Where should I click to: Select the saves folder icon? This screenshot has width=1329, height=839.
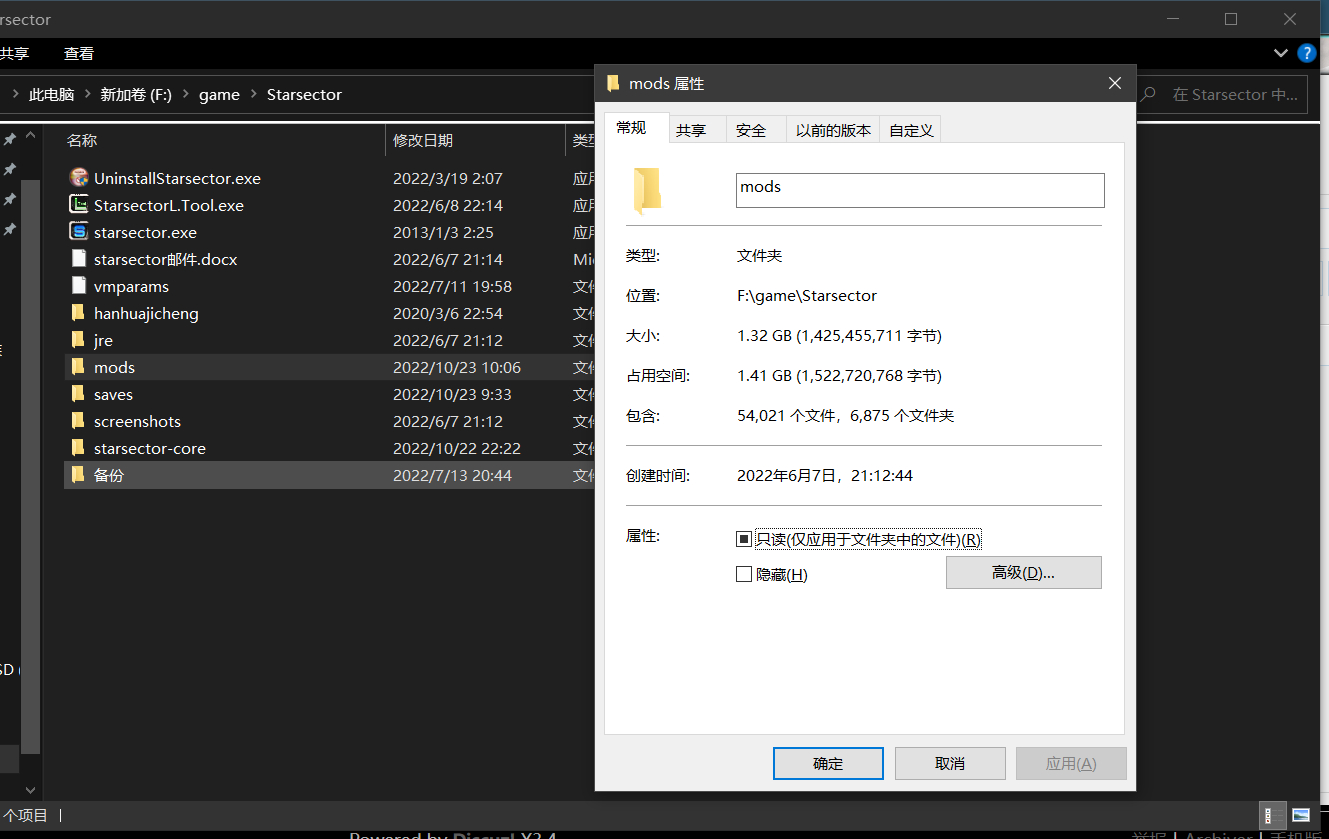pos(79,394)
